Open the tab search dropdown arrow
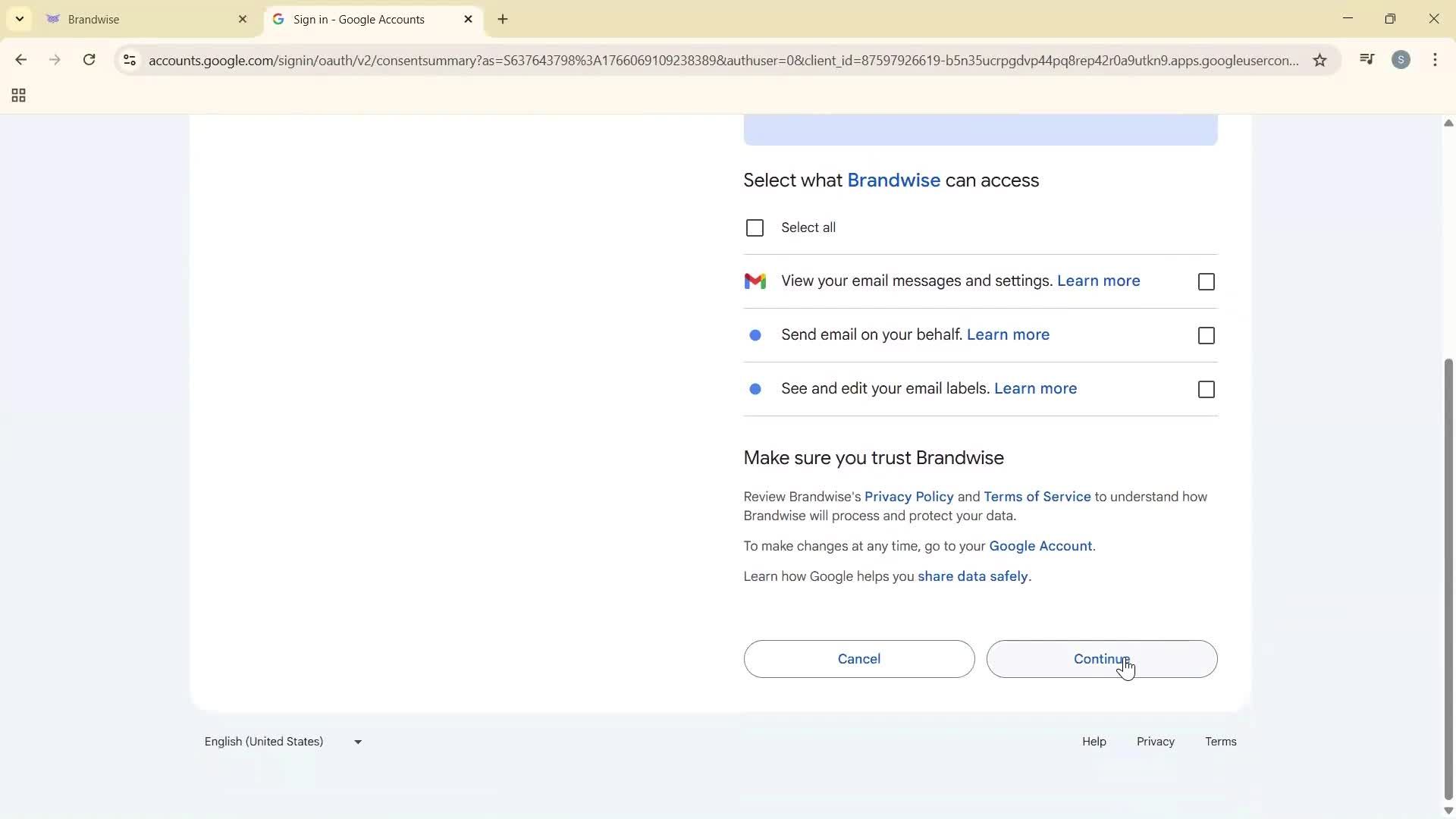This screenshot has height=819, width=1456. 19,19
